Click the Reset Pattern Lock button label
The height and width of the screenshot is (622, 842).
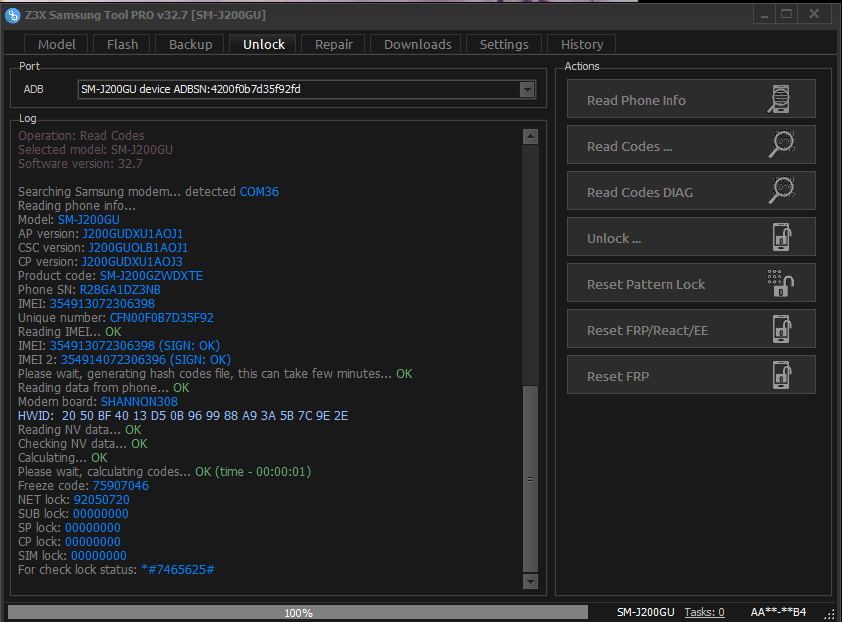(x=645, y=285)
